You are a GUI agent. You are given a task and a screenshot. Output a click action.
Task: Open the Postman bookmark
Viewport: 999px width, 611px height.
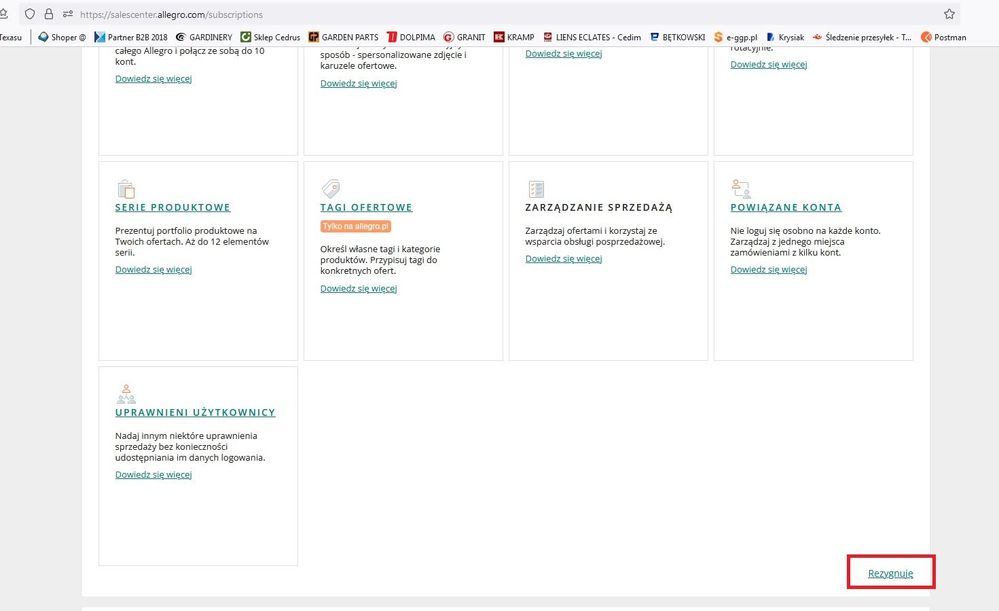943,37
